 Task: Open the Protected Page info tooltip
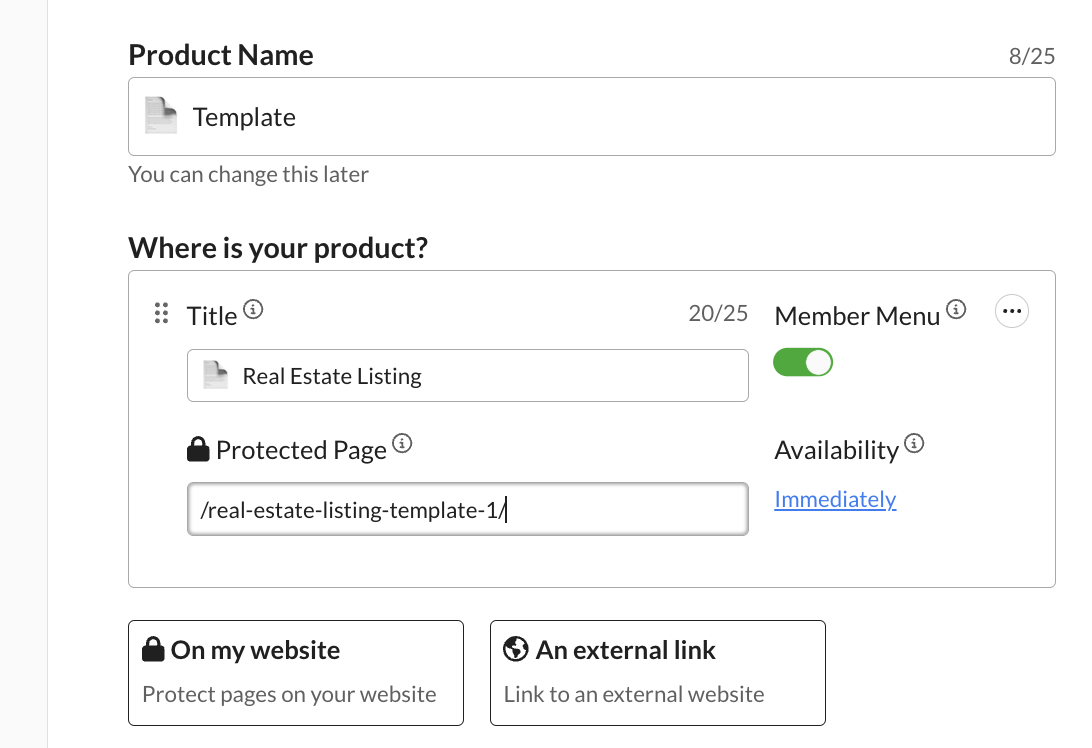coord(402,444)
